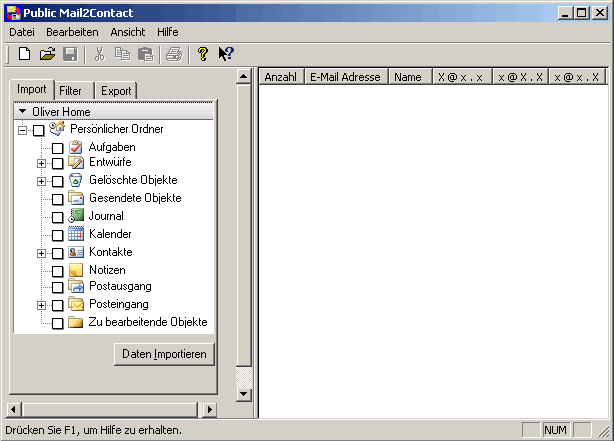Check the Persönlicher Ordner checkbox
Viewport: 614px width, 441px height.
click(x=38, y=130)
